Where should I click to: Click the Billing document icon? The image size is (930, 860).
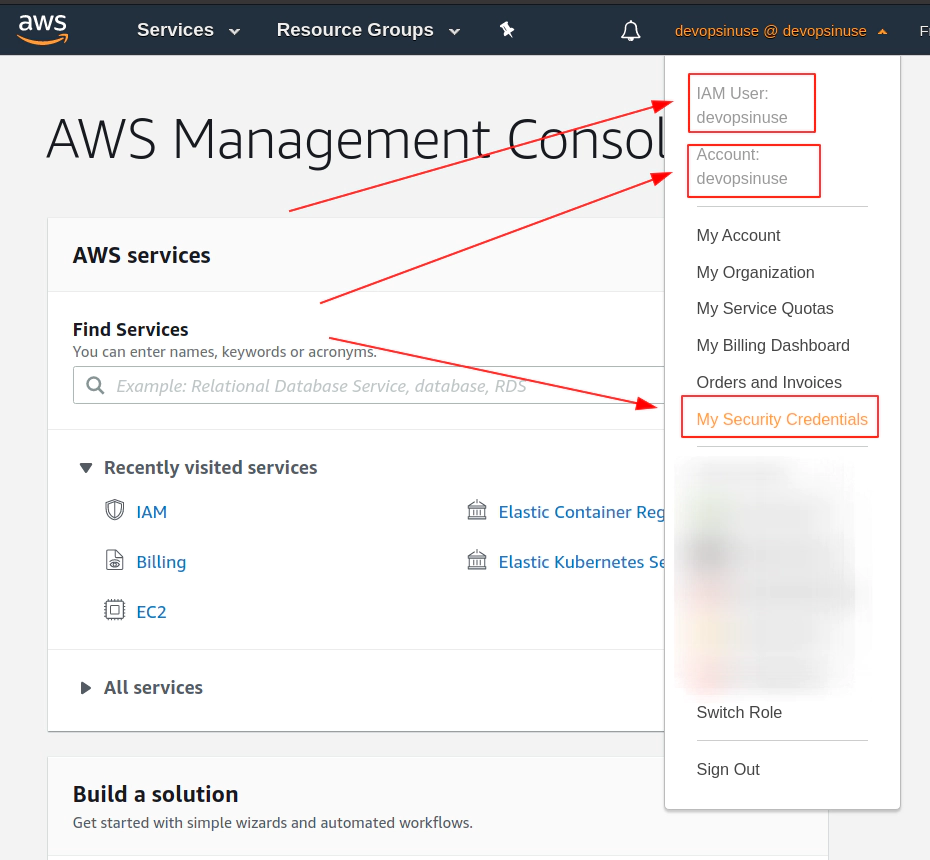[x=114, y=560]
